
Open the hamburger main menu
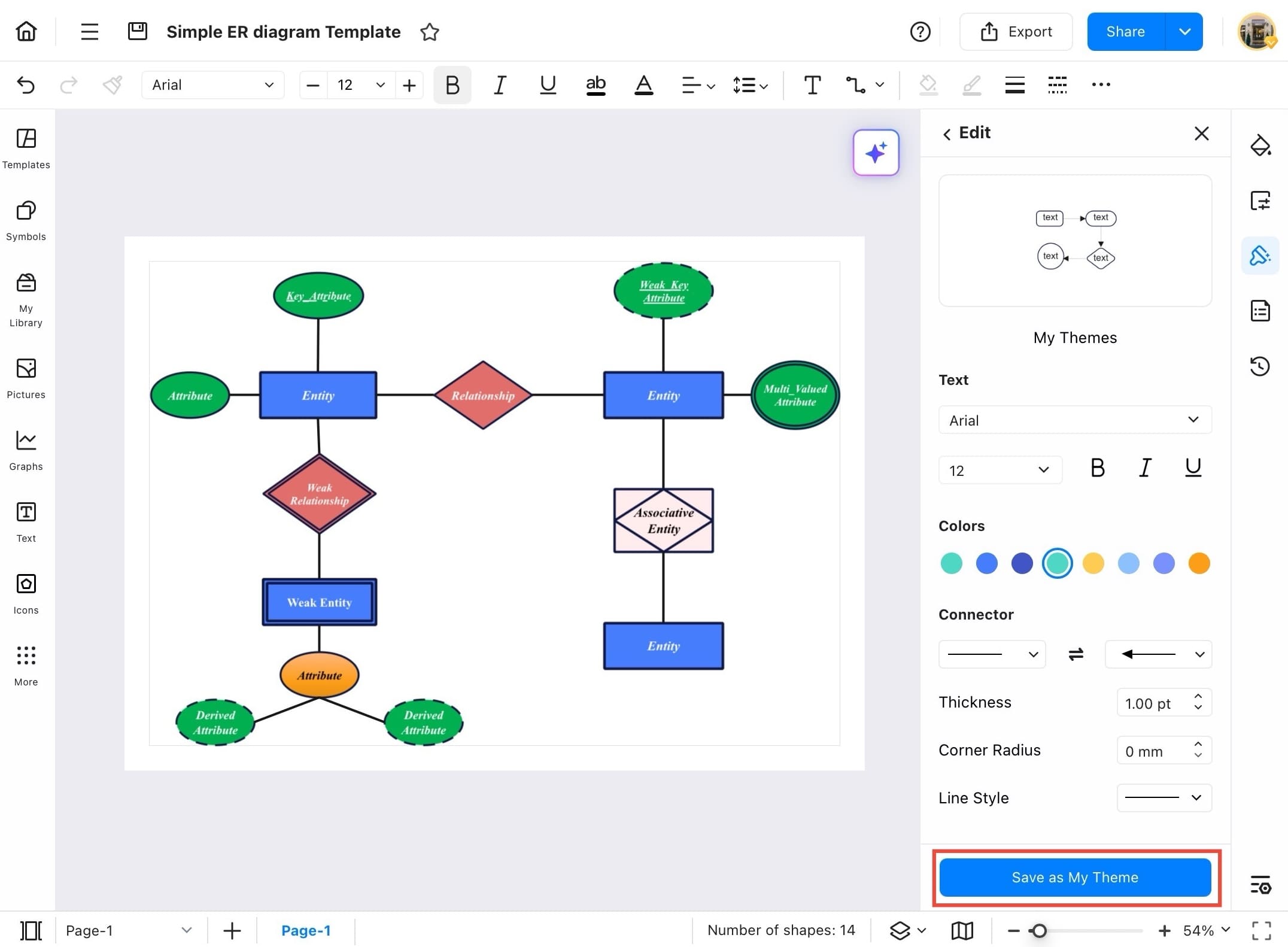coord(89,32)
